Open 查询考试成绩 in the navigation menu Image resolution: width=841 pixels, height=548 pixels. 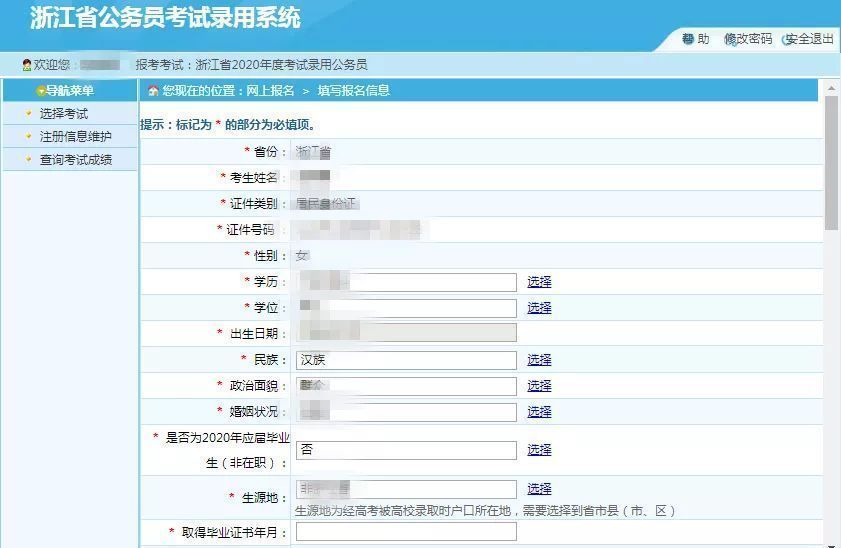[x=76, y=160]
